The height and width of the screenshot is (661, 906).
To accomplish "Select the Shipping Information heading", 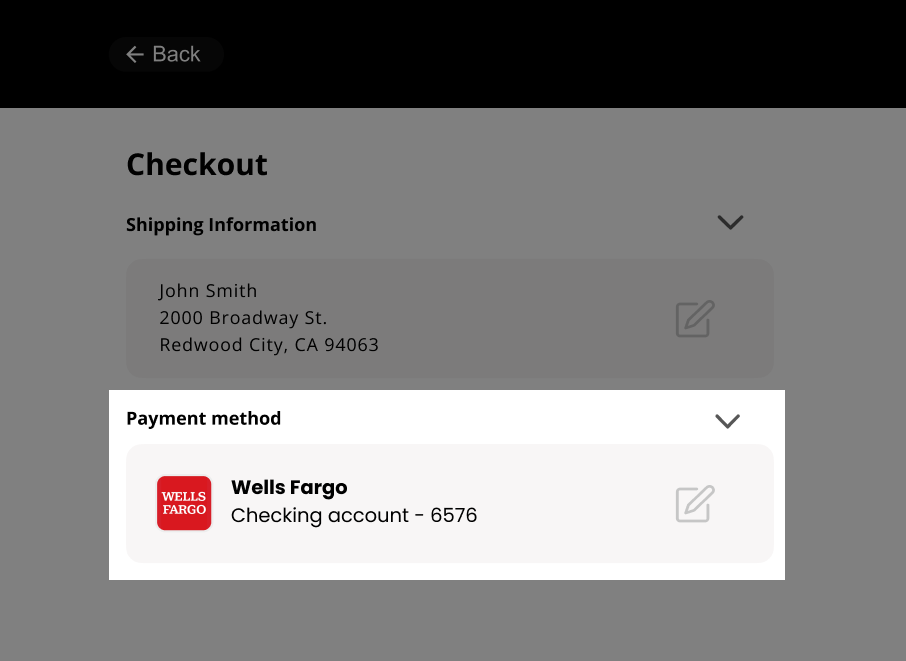I will [221, 225].
